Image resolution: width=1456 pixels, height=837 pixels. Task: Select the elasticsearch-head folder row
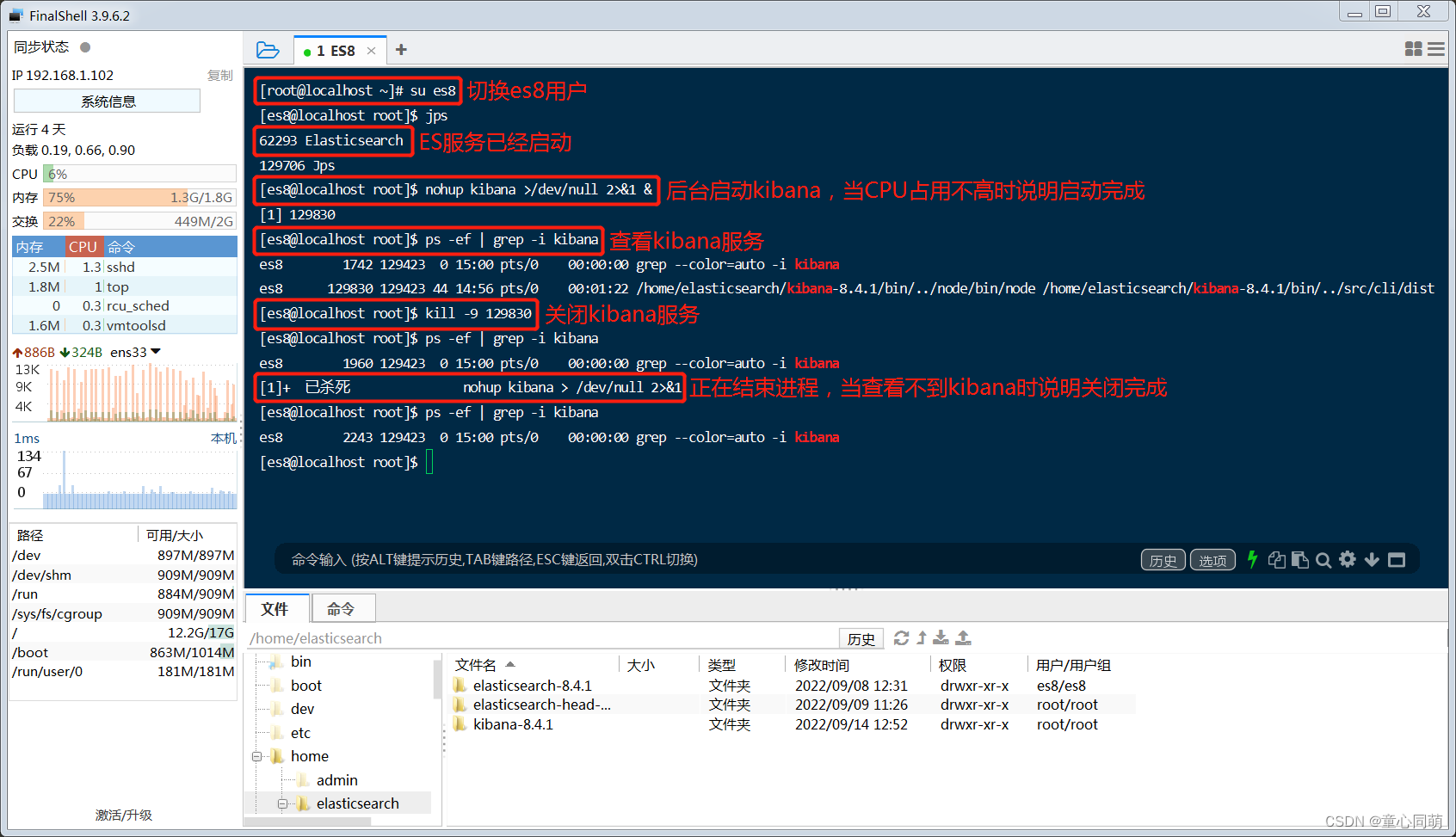(x=793, y=705)
